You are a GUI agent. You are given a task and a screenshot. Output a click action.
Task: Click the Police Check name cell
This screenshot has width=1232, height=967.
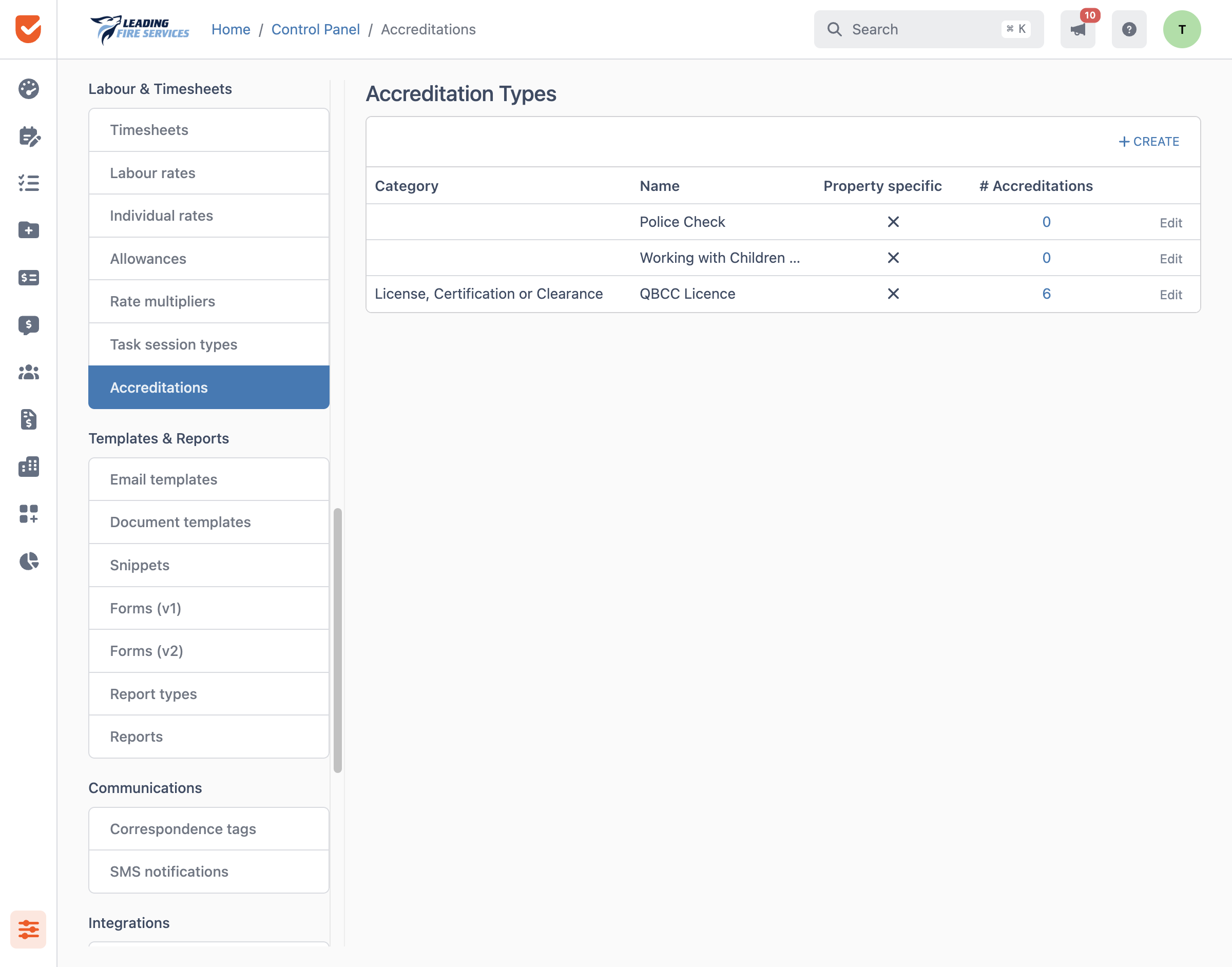point(682,222)
